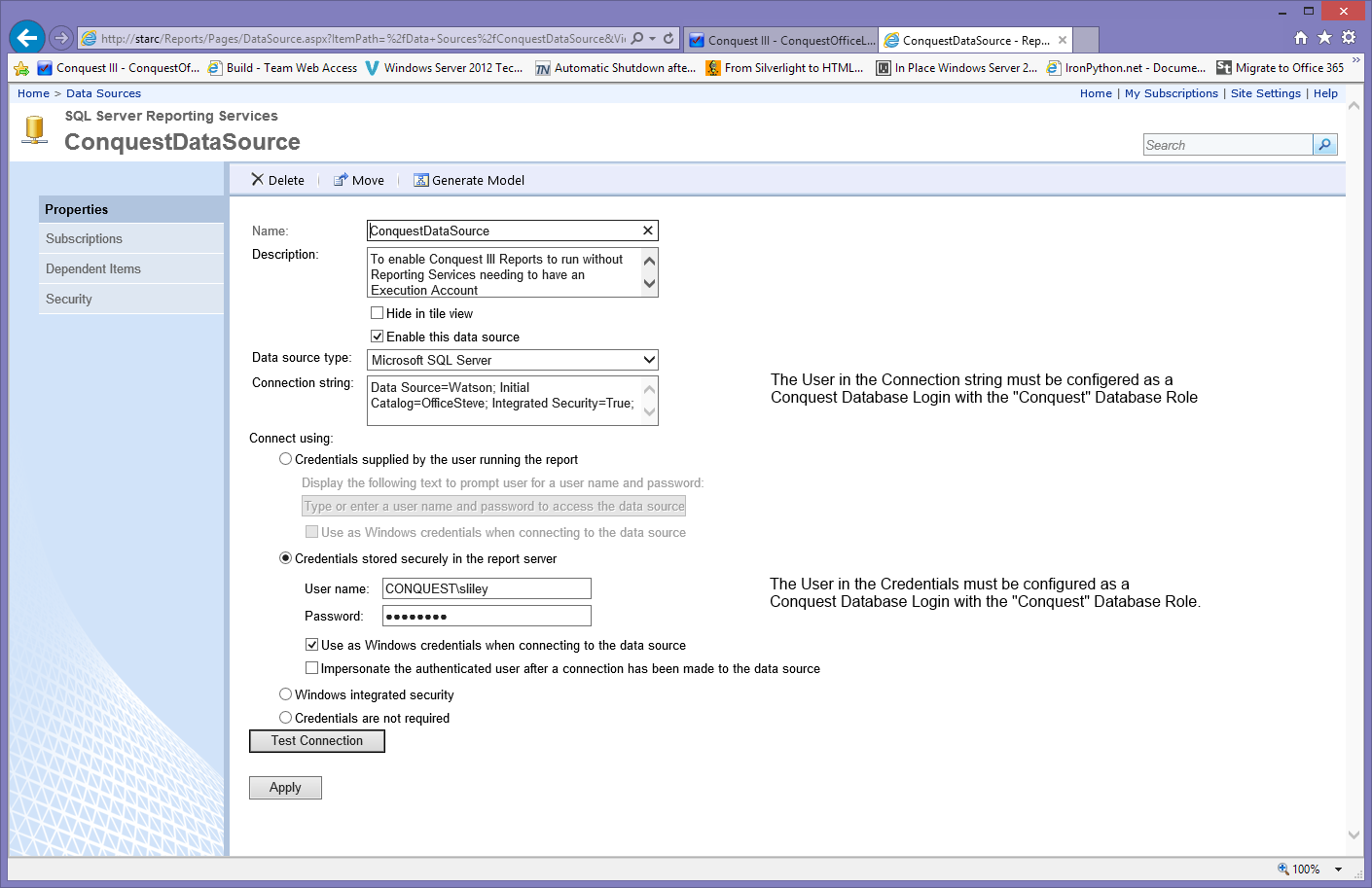Click the zoom magnifier icon in status bar
The height and width of the screenshot is (888, 1372).
pos(1283,869)
